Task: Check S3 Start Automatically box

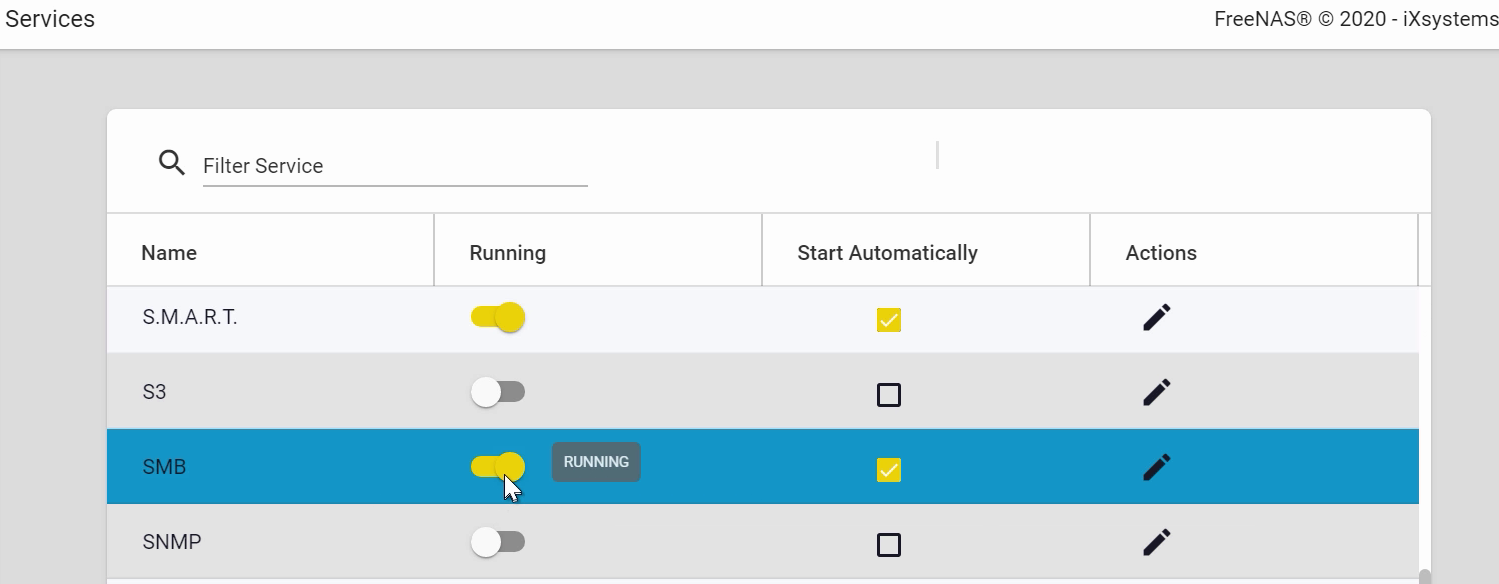Action: 888,395
